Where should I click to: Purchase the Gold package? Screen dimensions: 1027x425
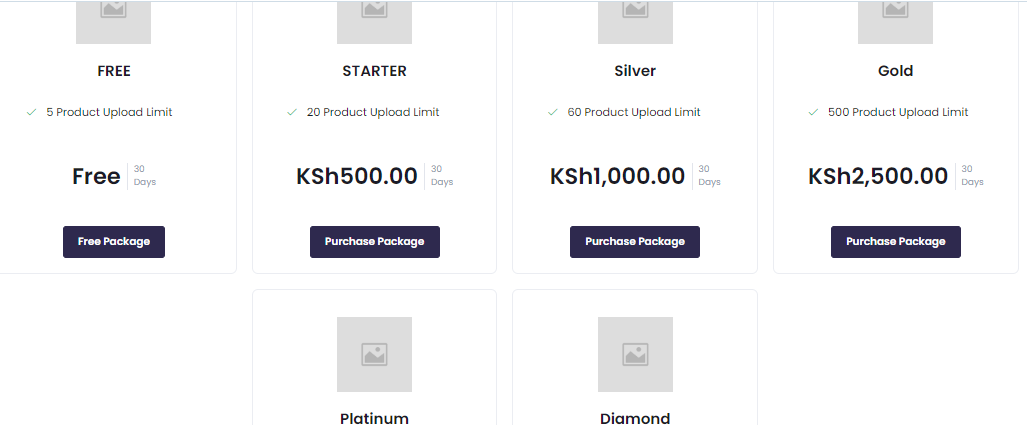(895, 242)
